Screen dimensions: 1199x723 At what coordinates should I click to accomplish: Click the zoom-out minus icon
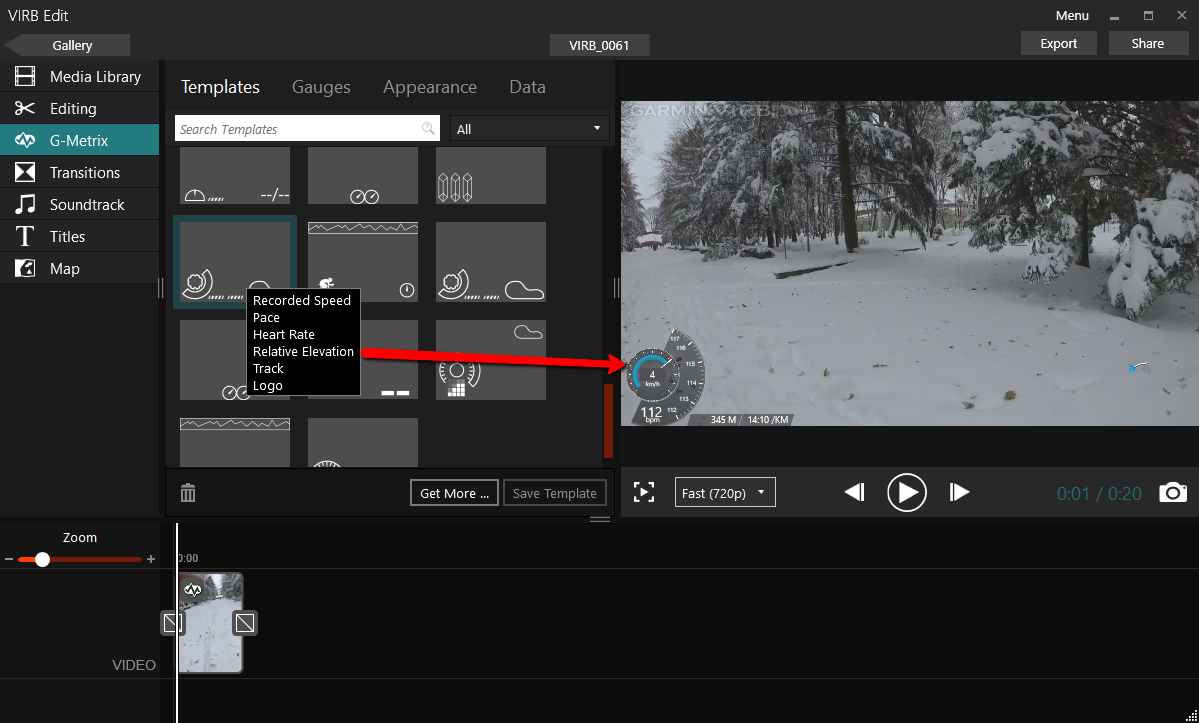[9, 559]
